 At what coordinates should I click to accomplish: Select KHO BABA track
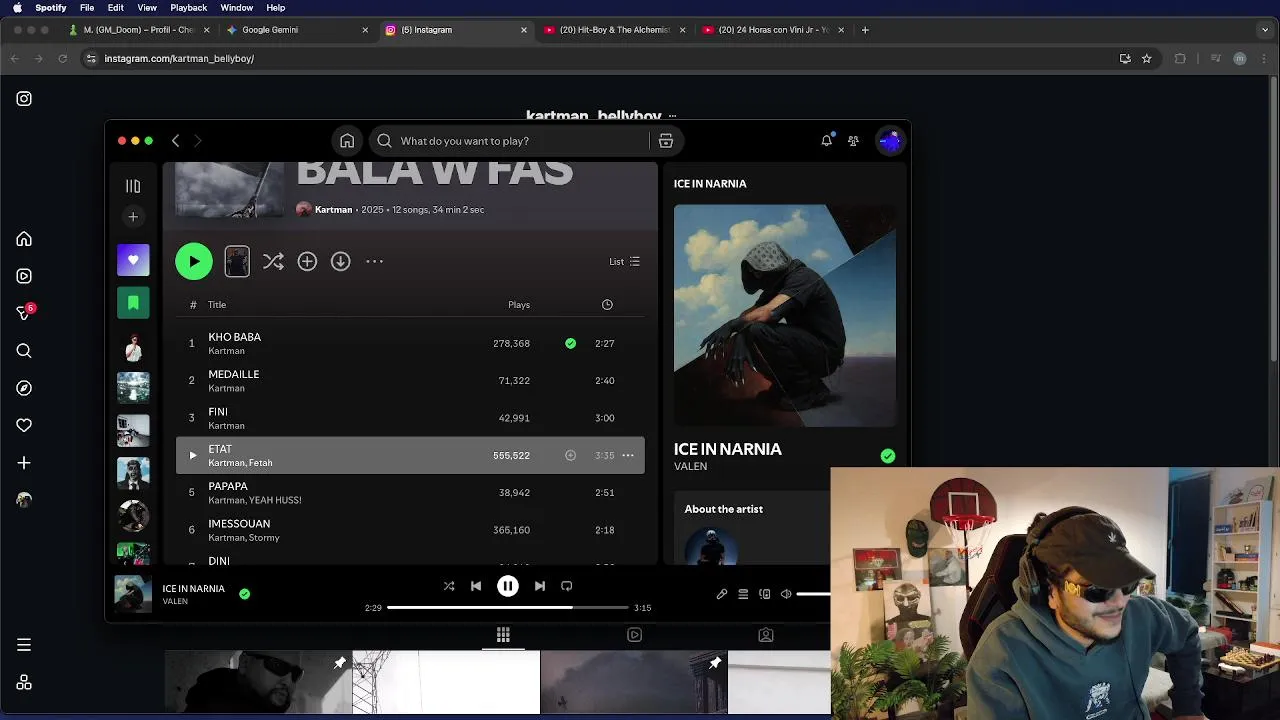(410, 343)
